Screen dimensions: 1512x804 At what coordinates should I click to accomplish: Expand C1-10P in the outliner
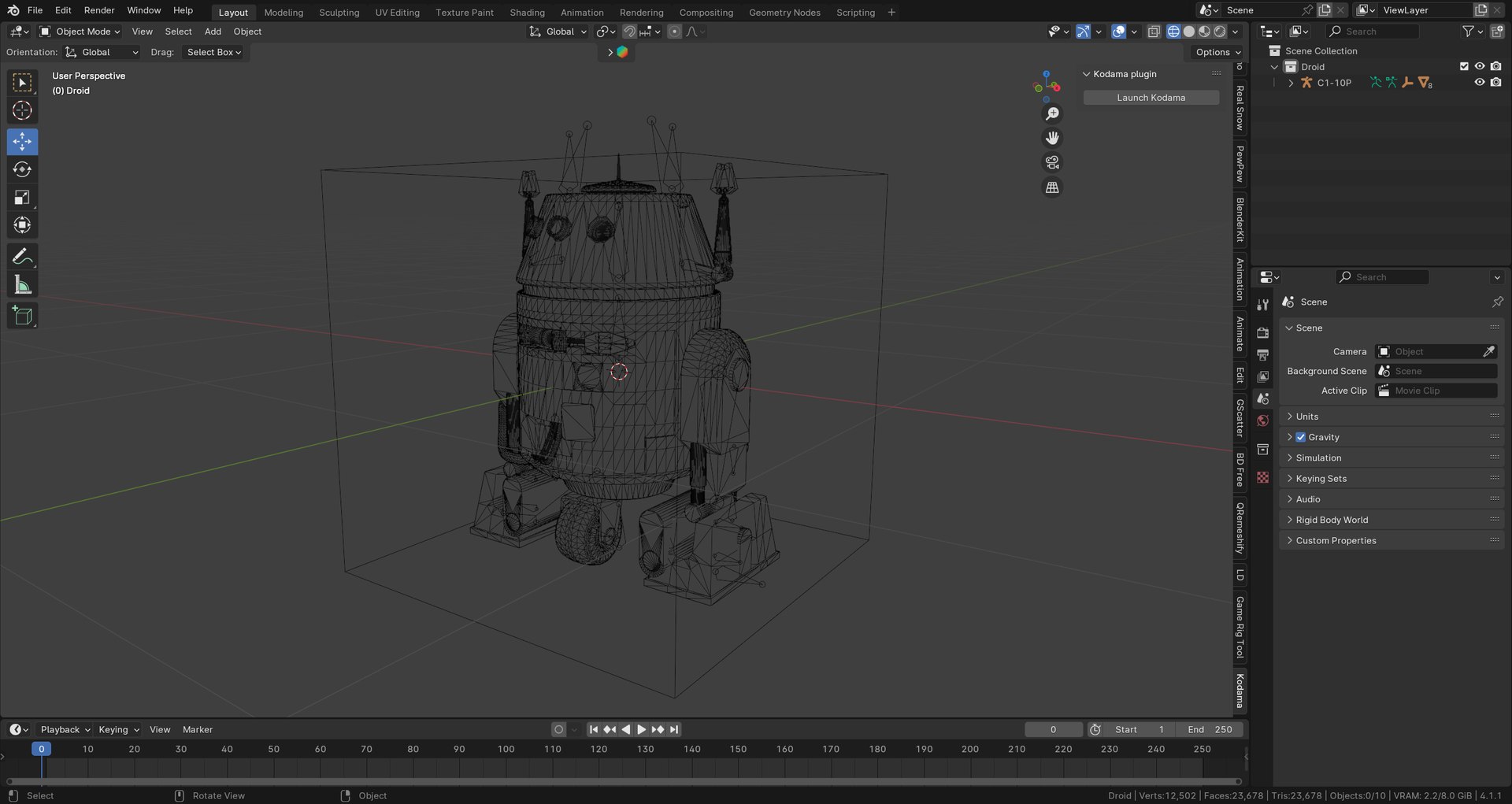pos(1290,83)
